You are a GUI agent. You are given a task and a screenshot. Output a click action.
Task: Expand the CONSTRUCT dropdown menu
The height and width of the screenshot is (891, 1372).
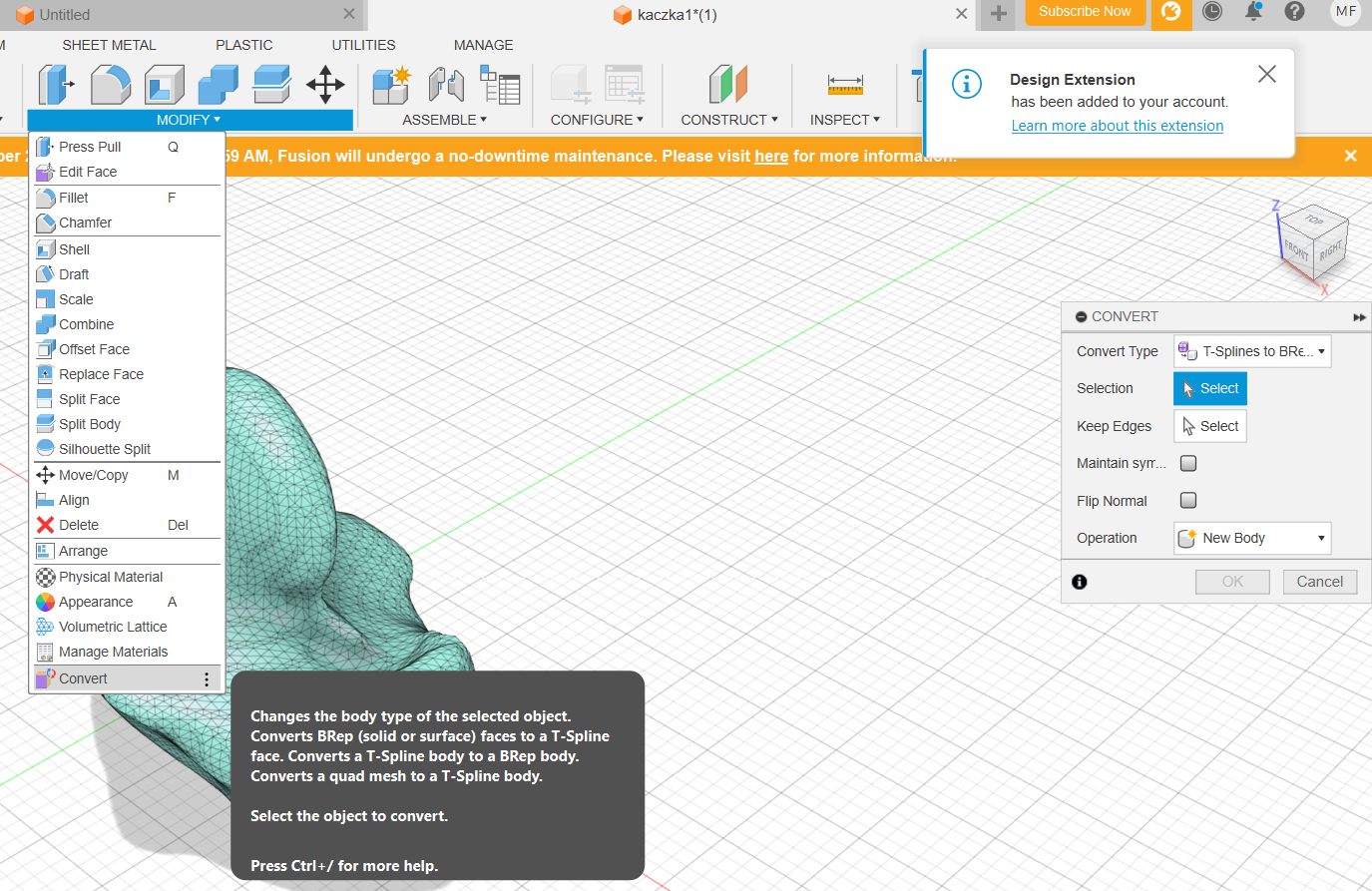(729, 120)
